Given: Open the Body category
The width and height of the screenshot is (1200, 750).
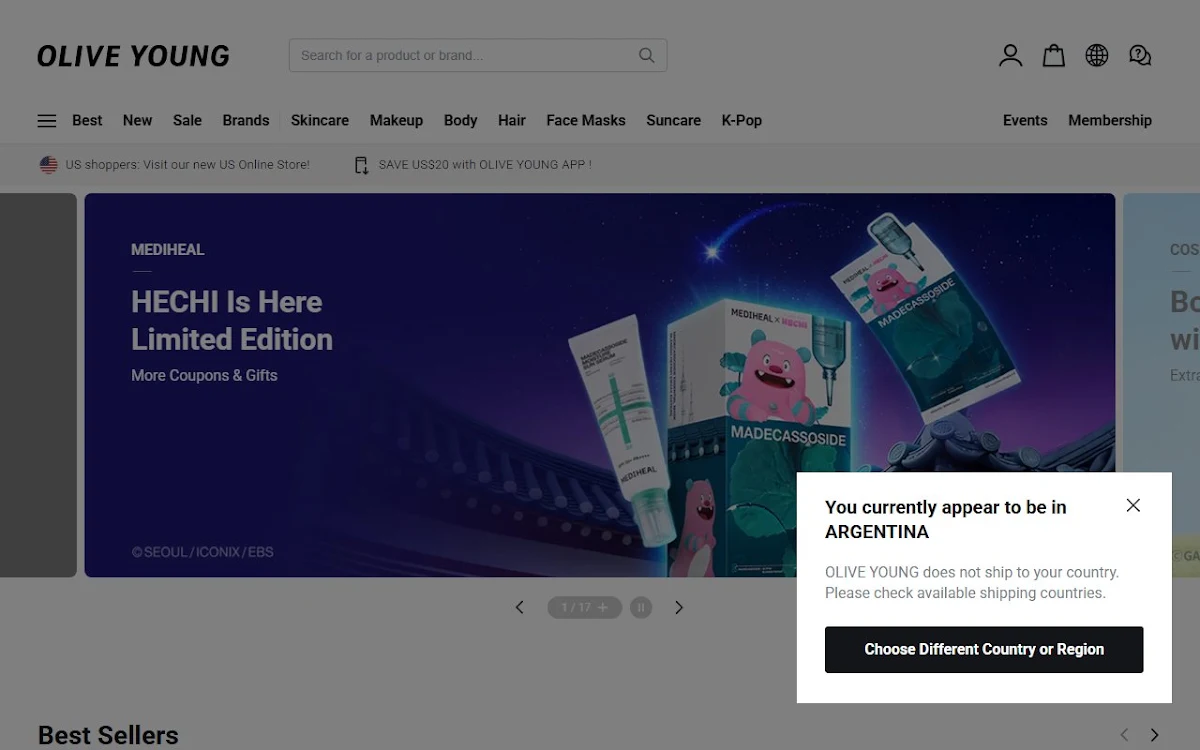Looking at the screenshot, I should [460, 120].
